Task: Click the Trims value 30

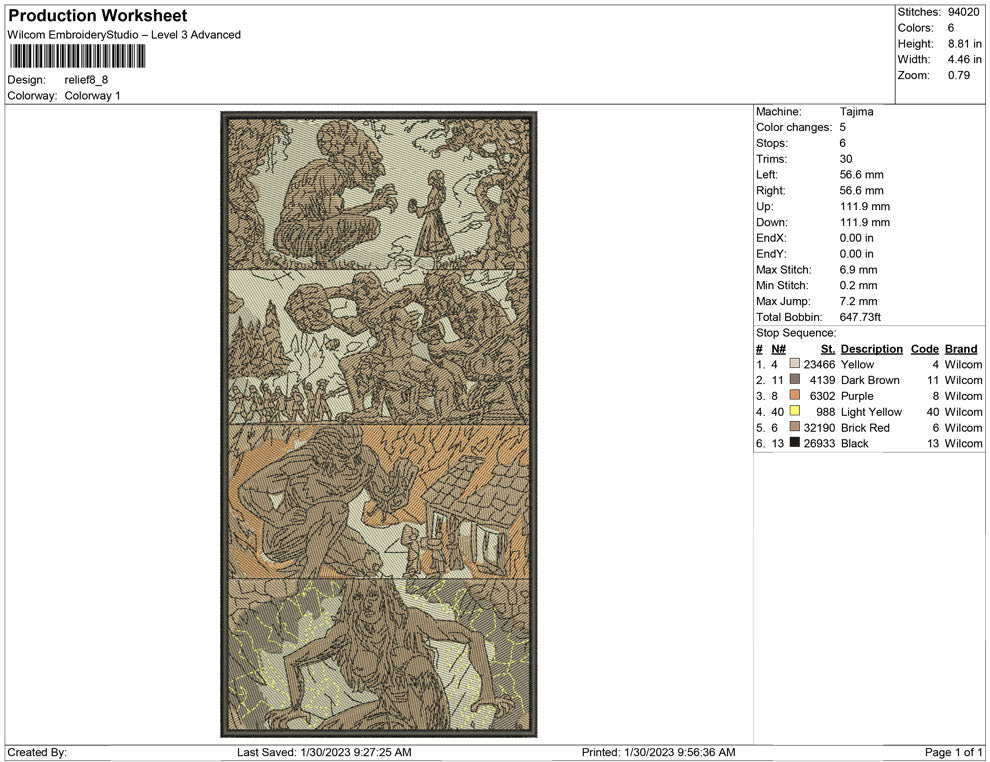Action: point(845,159)
